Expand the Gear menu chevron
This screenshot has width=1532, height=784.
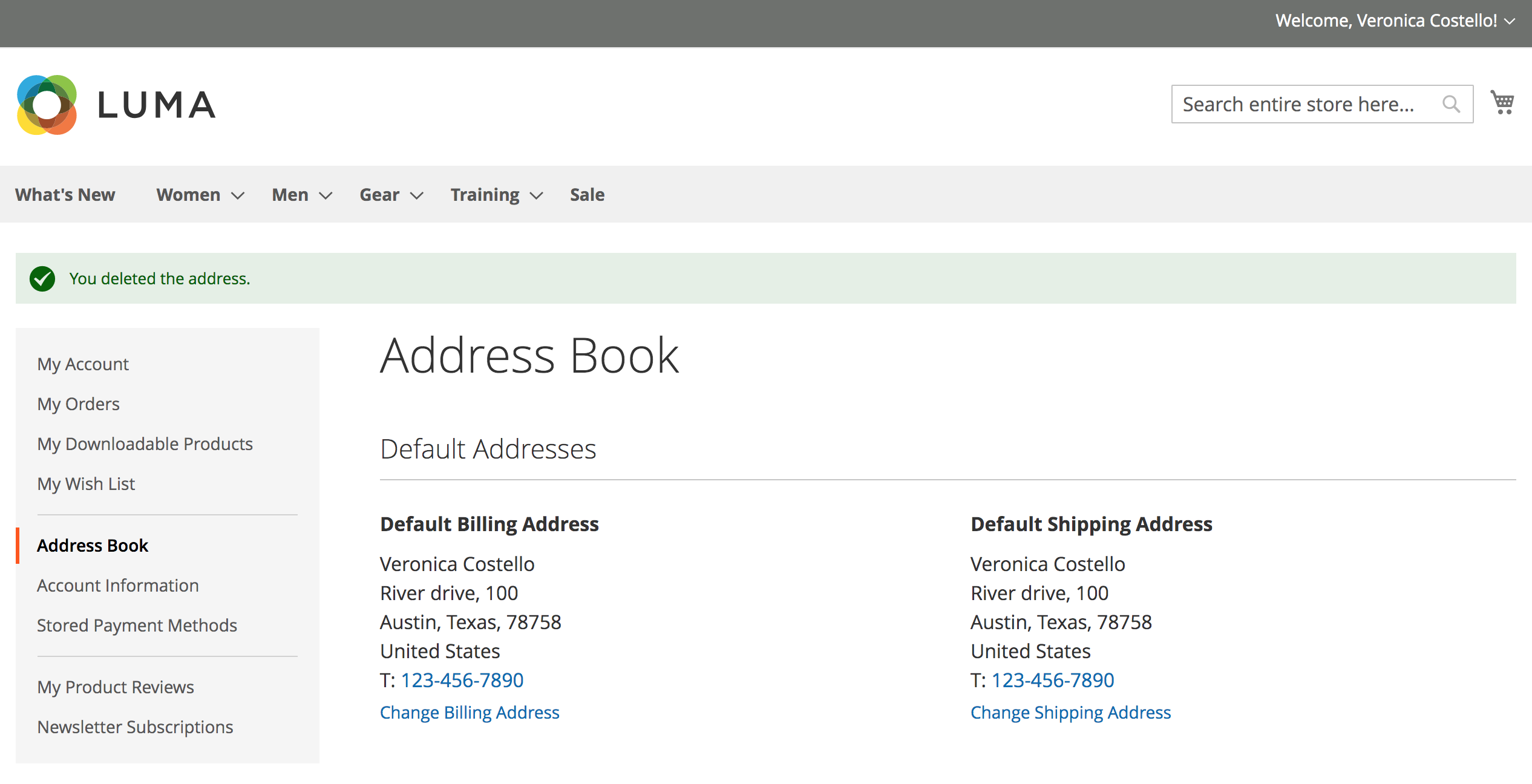(x=416, y=195)
